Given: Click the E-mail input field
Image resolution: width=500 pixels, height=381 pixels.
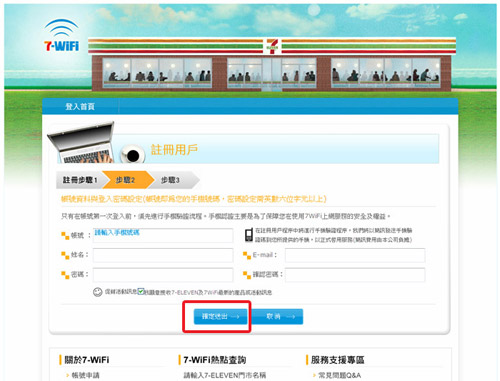Looking at the screenshot, I should (355, 255).
